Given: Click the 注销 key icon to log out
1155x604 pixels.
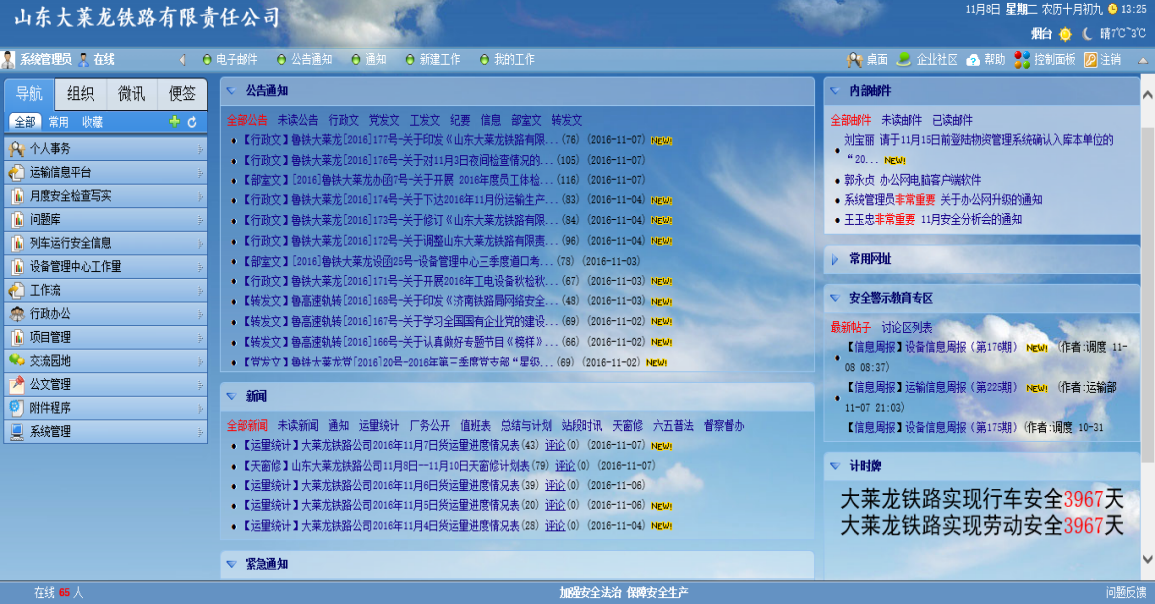Looking at the screenshot, I should coord(1091,60).
